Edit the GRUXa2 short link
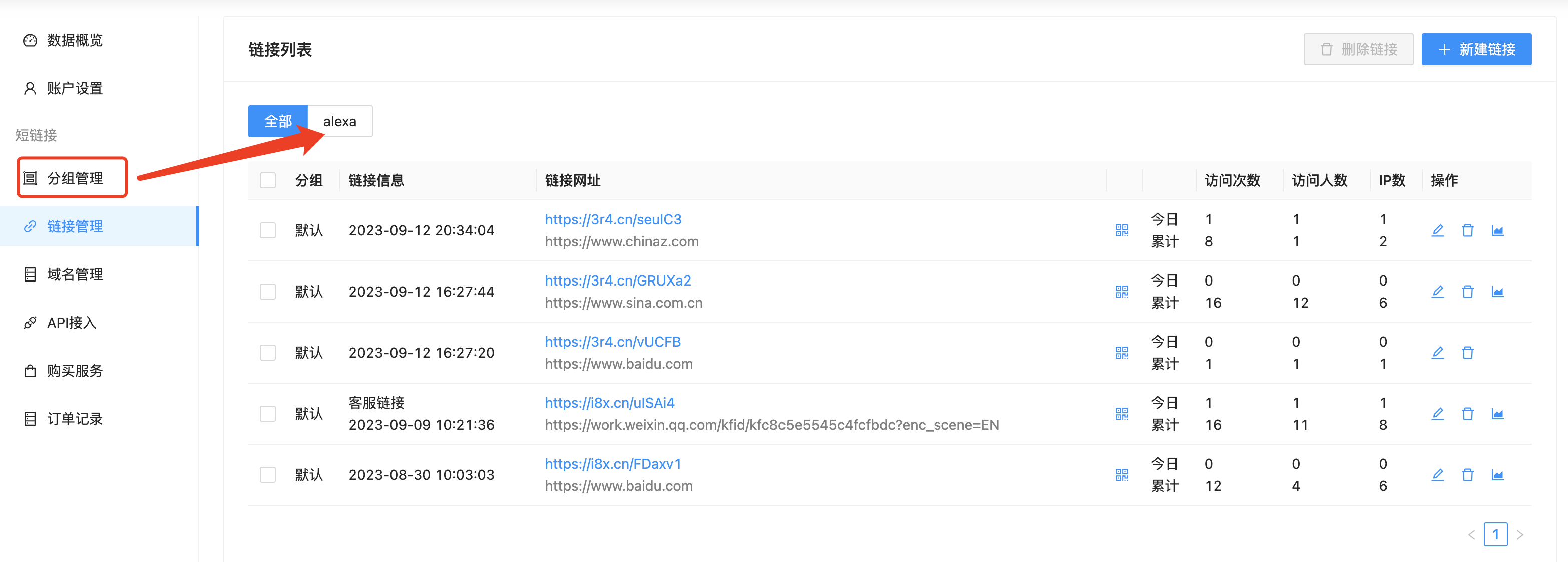 (1437, 291)
